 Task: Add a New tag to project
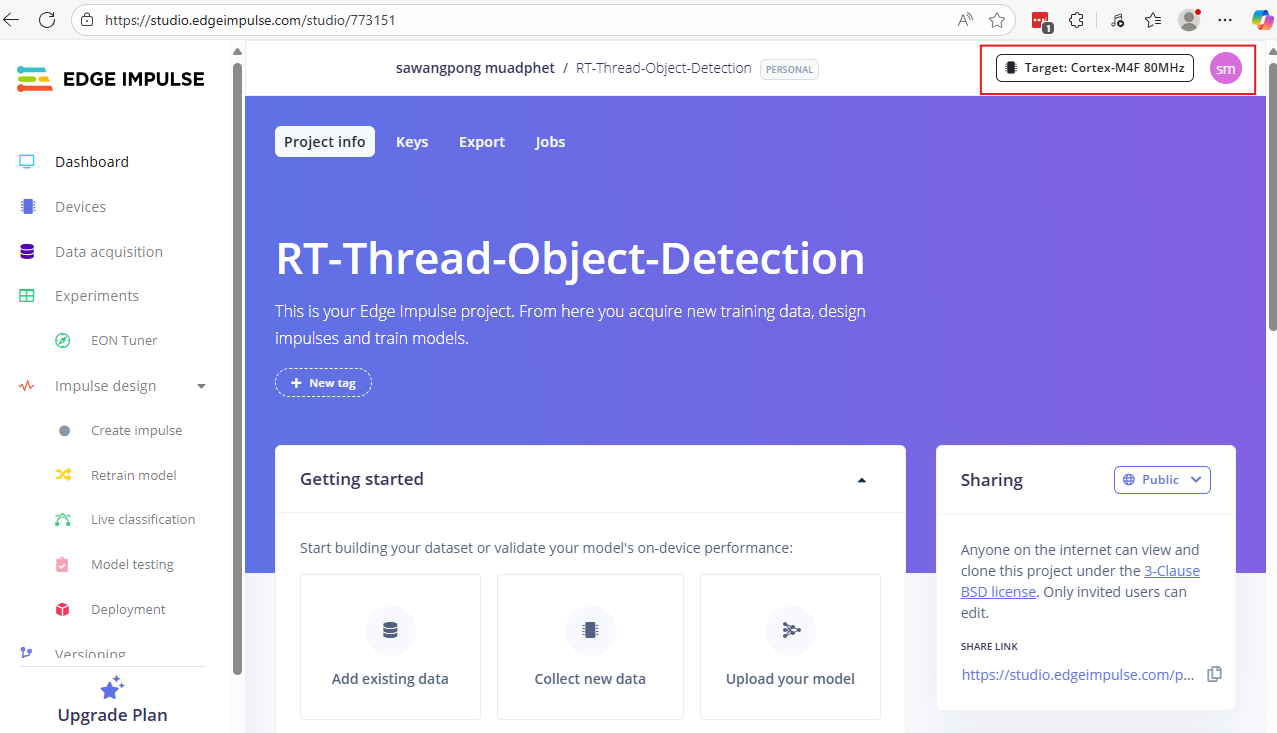click(x=323, y=383)
